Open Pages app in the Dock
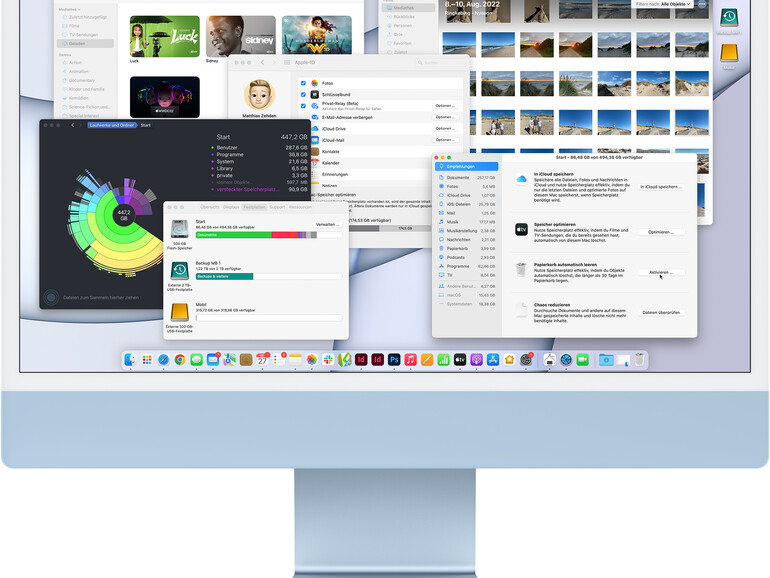770x578 pixels. (x=427, y=360)
